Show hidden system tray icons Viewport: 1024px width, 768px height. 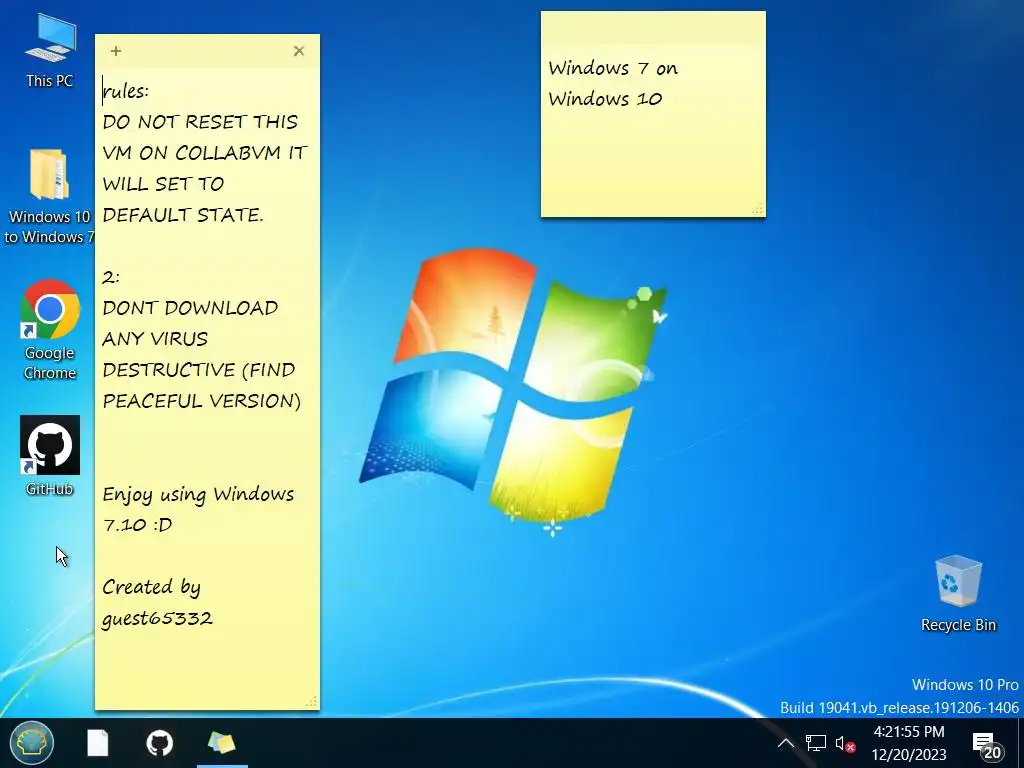click(786, 743)
